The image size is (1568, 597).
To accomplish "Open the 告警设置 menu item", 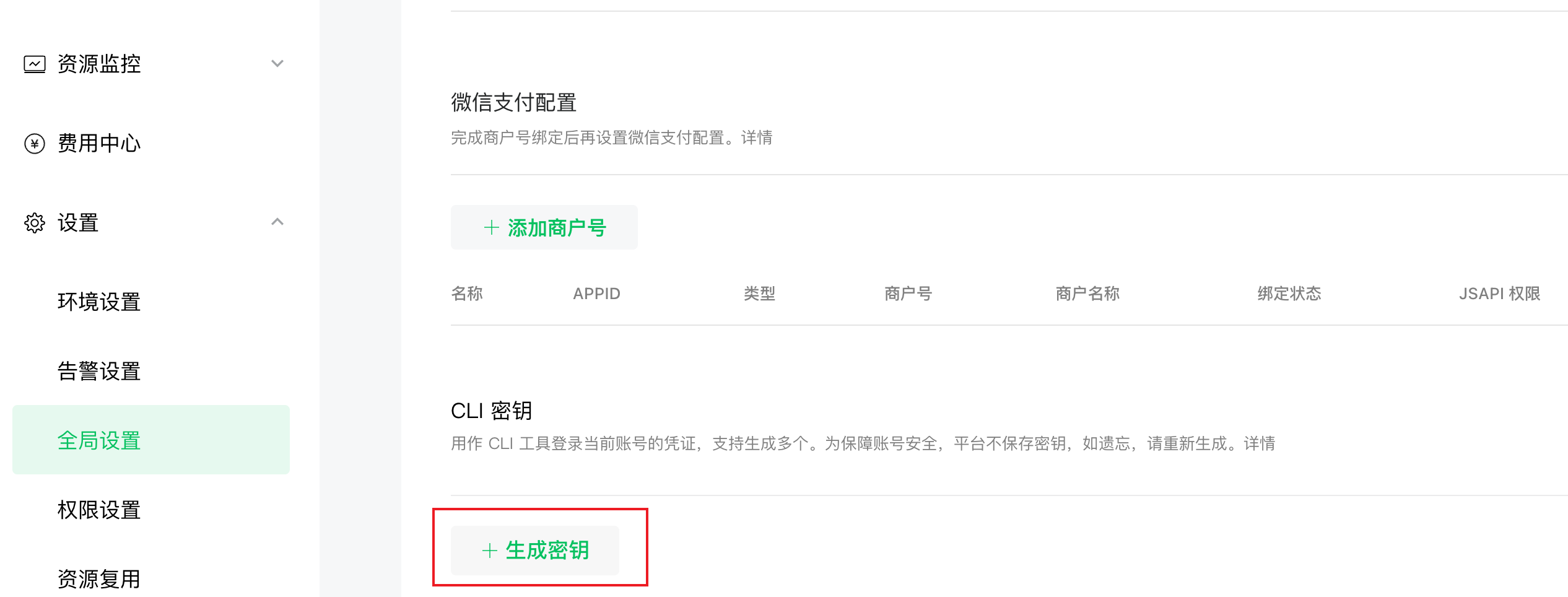I will (x=99, y=371).
